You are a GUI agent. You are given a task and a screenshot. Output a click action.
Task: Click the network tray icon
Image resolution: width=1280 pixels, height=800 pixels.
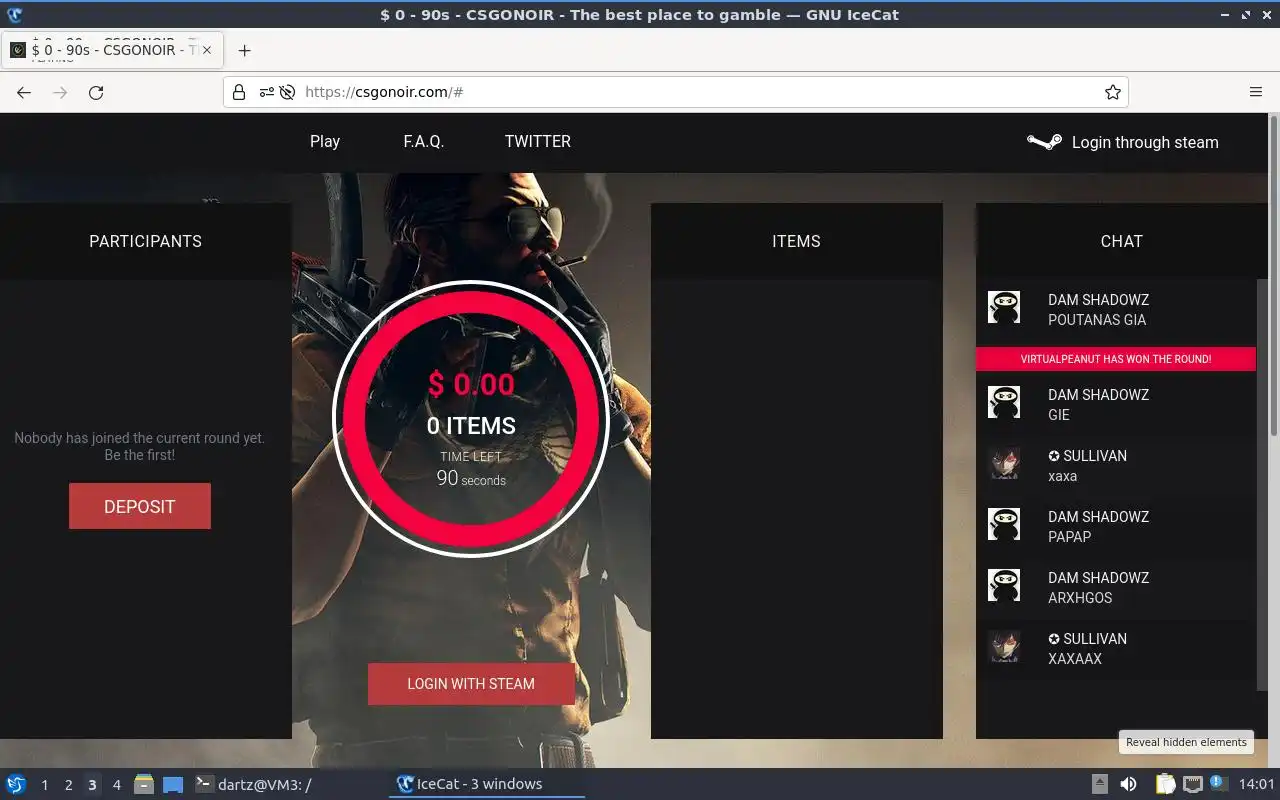point(1192,784)
